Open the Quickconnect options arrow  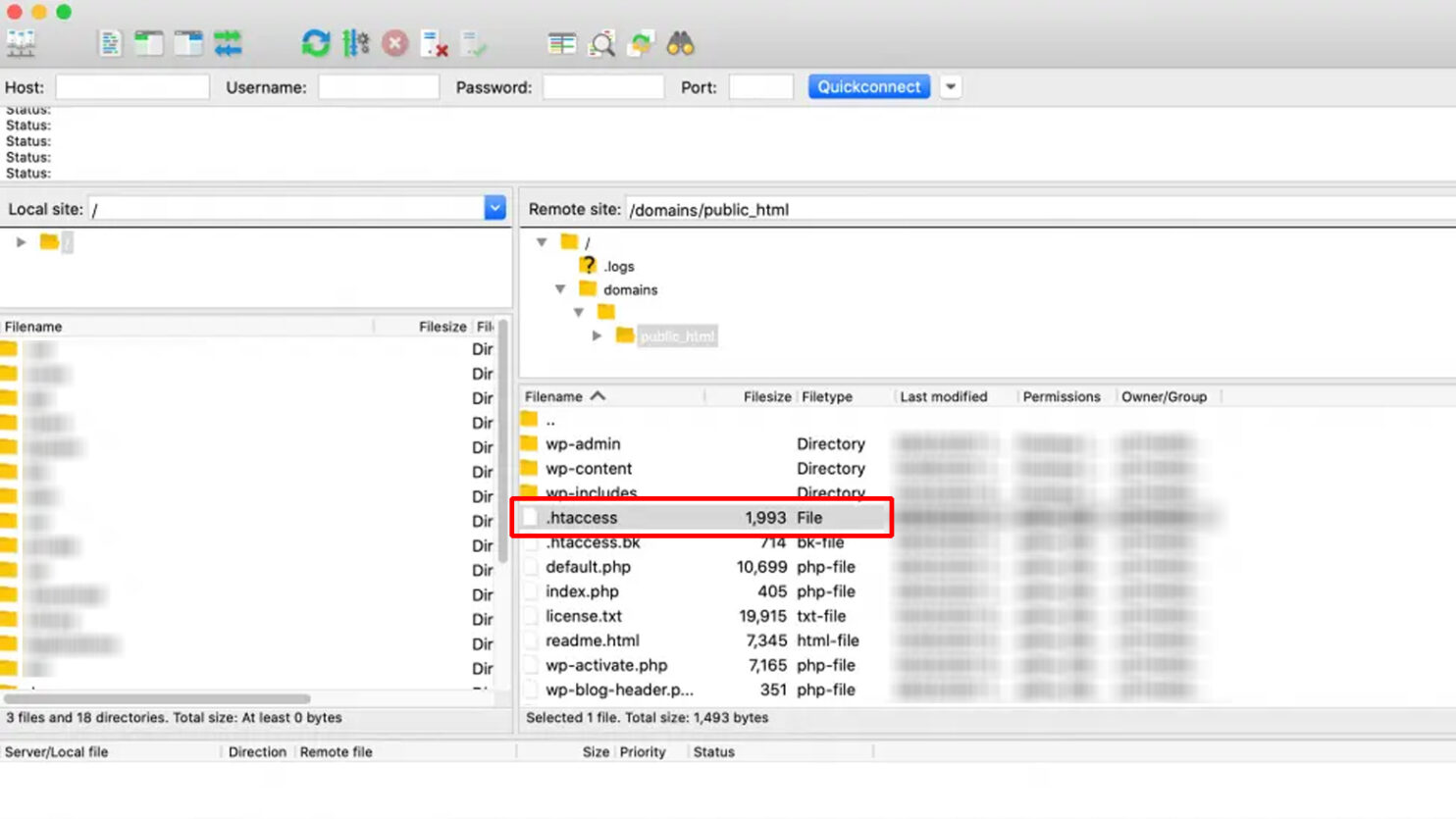(x=950, y=86)
